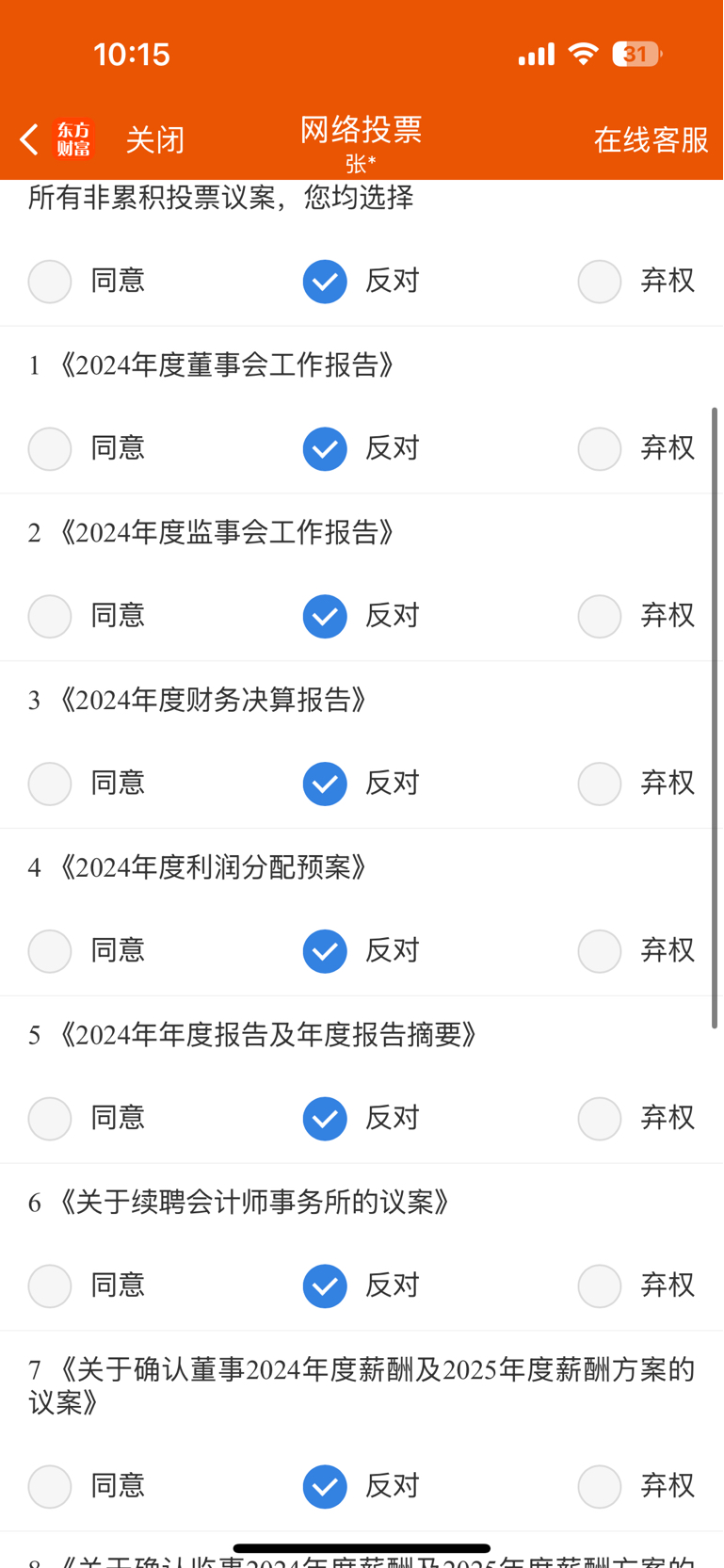Tap the 东方财富 logo icon
724x1568 pixels.
click(73, 139)
